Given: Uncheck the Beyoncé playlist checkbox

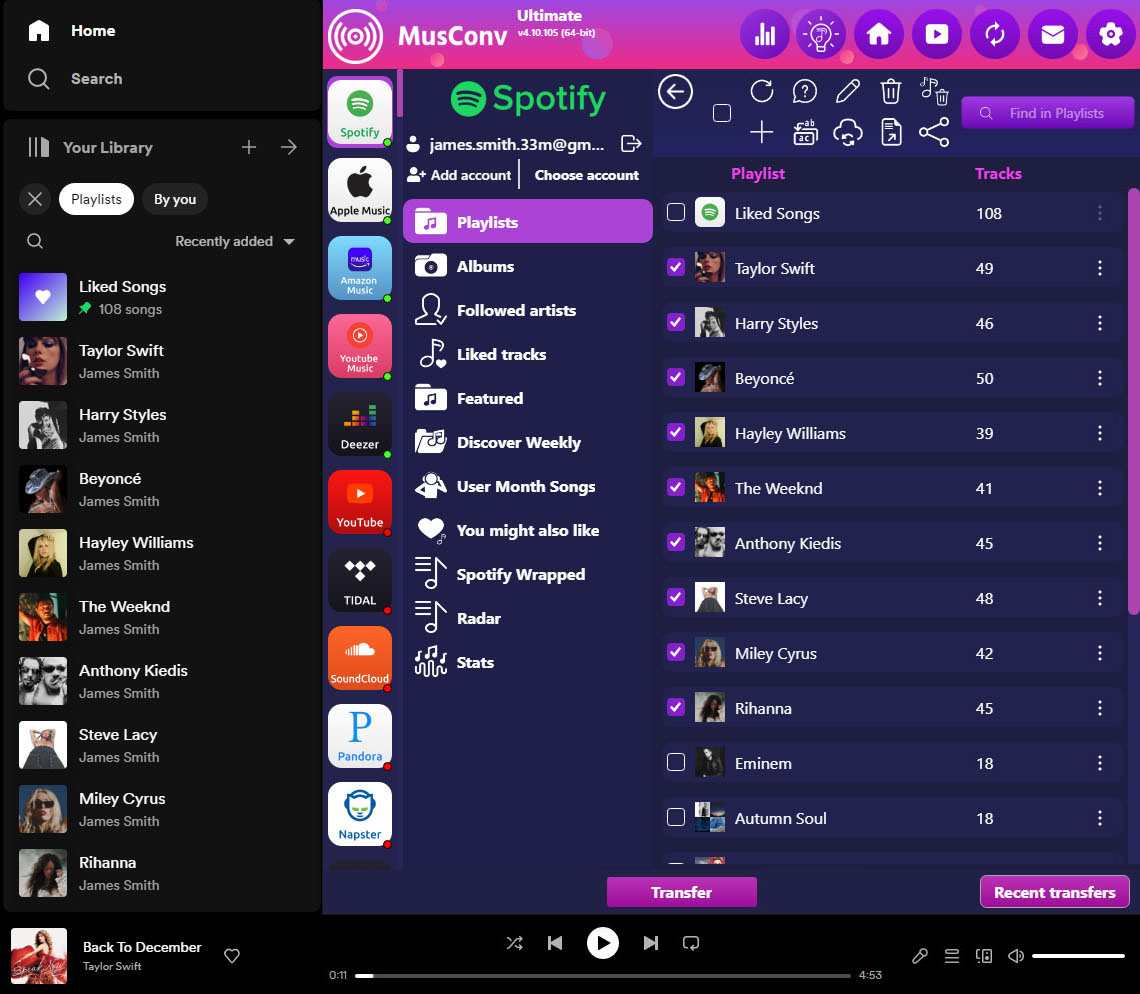Looking at the screenshot, I should pos(675,377).
